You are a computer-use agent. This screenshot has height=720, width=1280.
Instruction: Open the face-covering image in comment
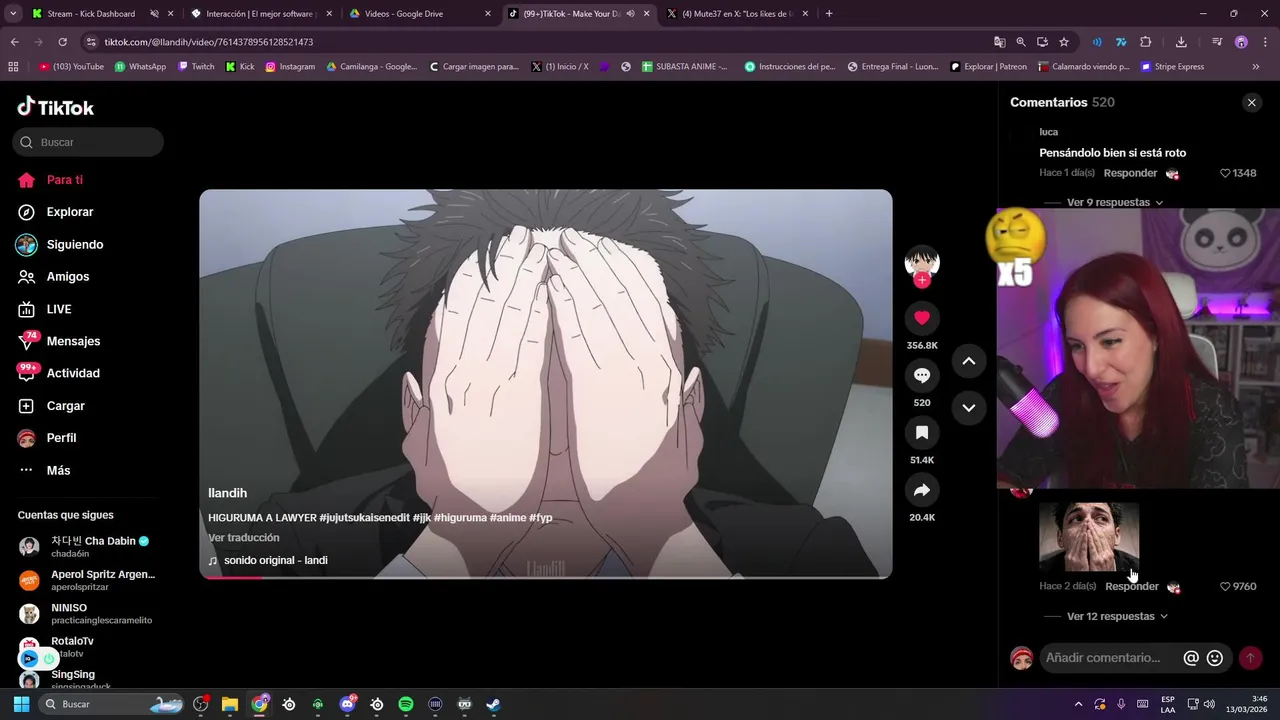[x=1089, y=537]
